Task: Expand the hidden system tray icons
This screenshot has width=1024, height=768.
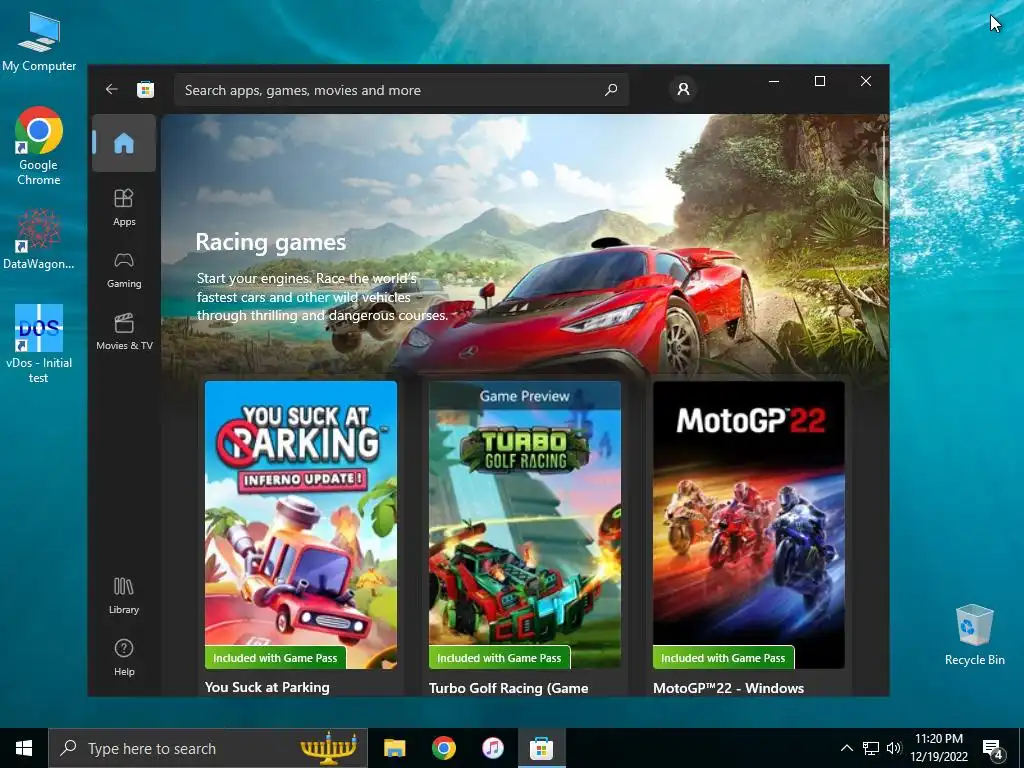Action: click(x=846, y=748)
